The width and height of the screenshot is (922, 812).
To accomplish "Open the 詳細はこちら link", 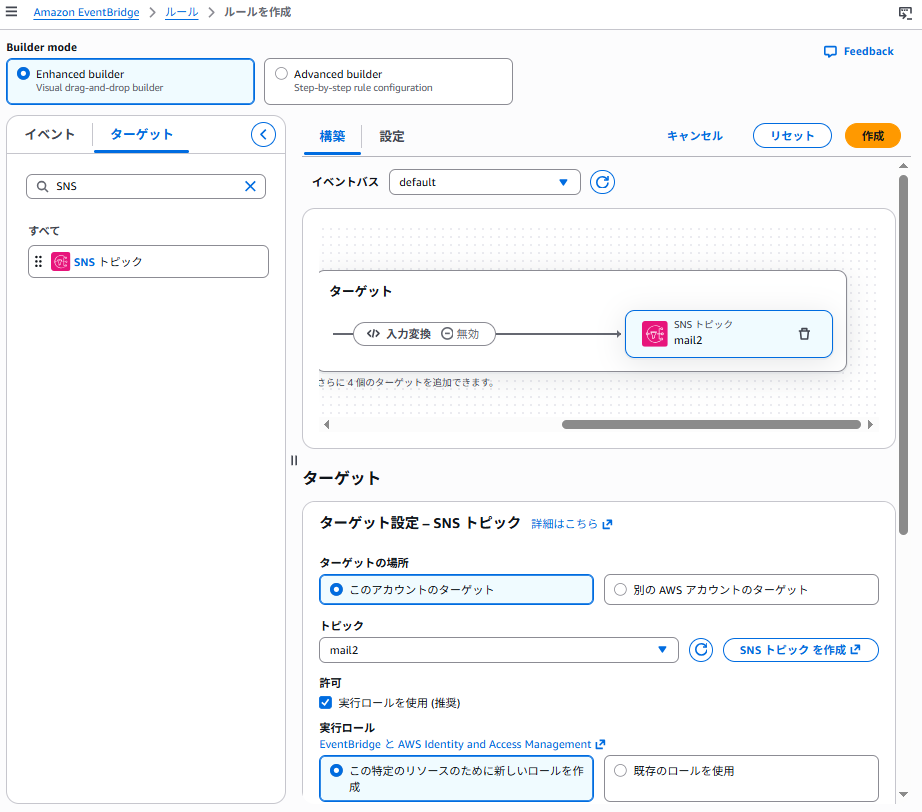I will tap(572, 524).
